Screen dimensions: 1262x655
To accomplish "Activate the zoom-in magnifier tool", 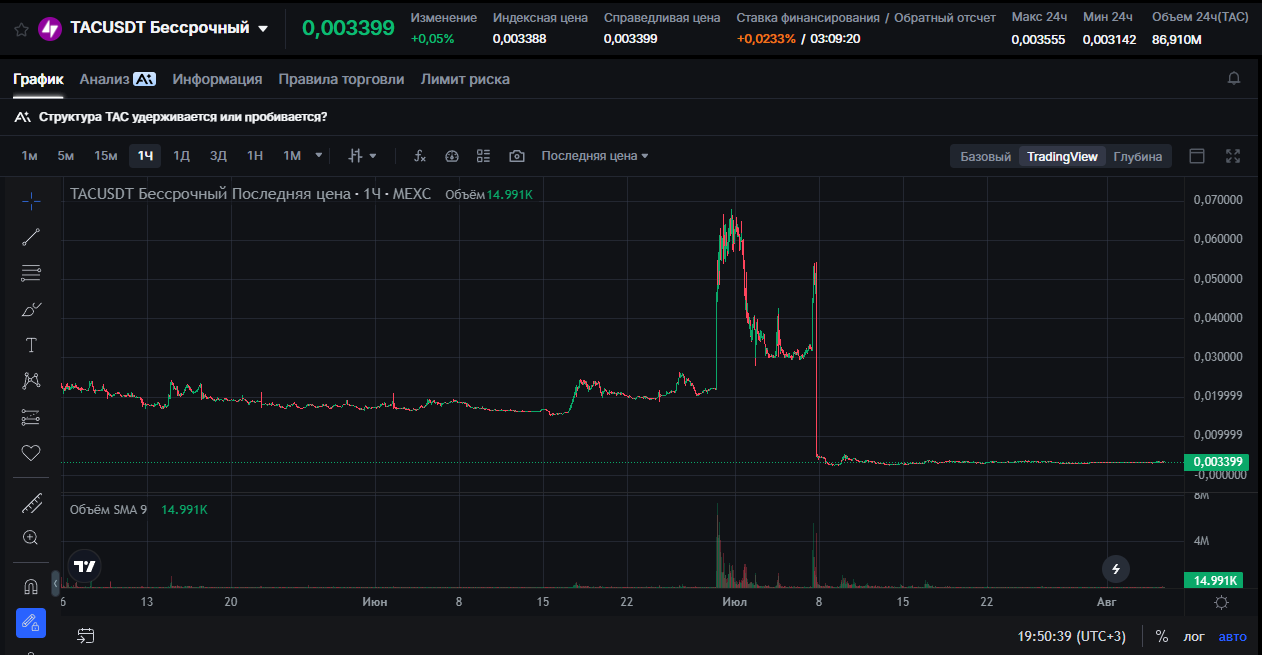I will point(31,538).
